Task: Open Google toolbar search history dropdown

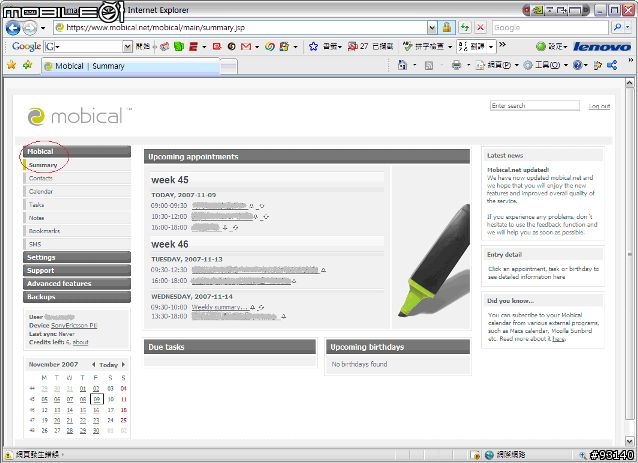Action: click(127, 46)
